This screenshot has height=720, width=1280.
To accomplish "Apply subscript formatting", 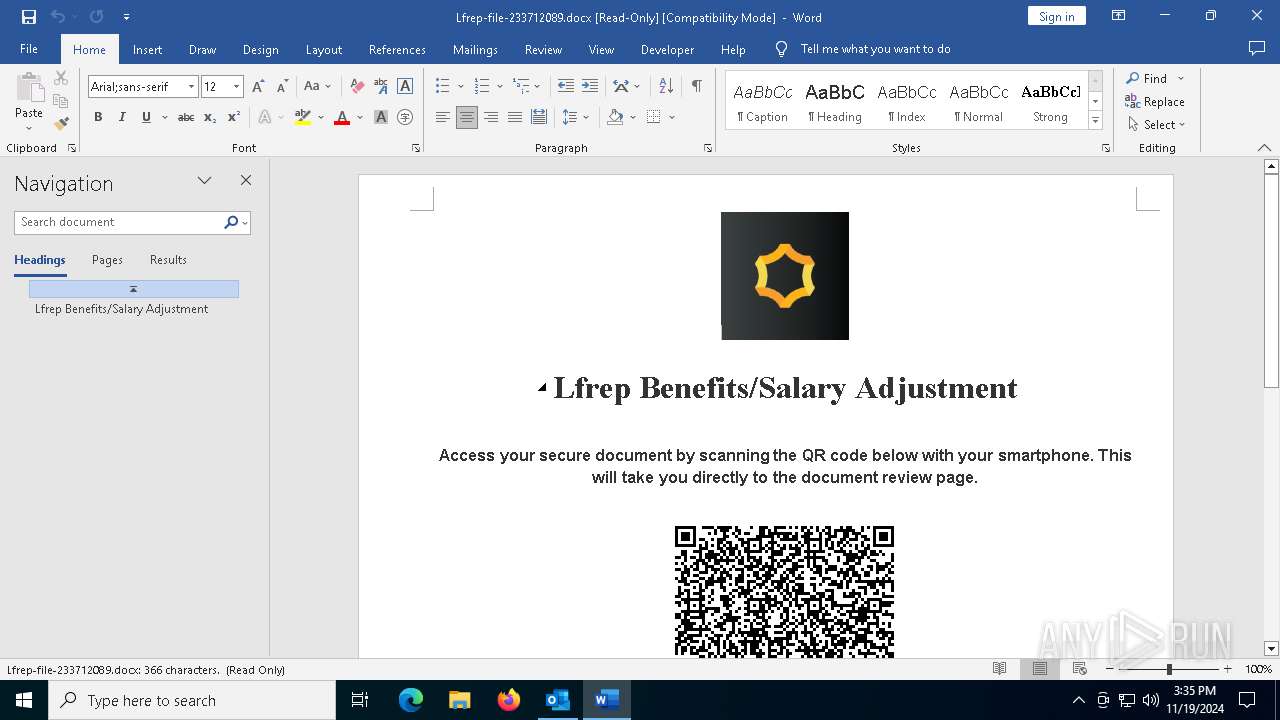I will (x=210, y=117).
